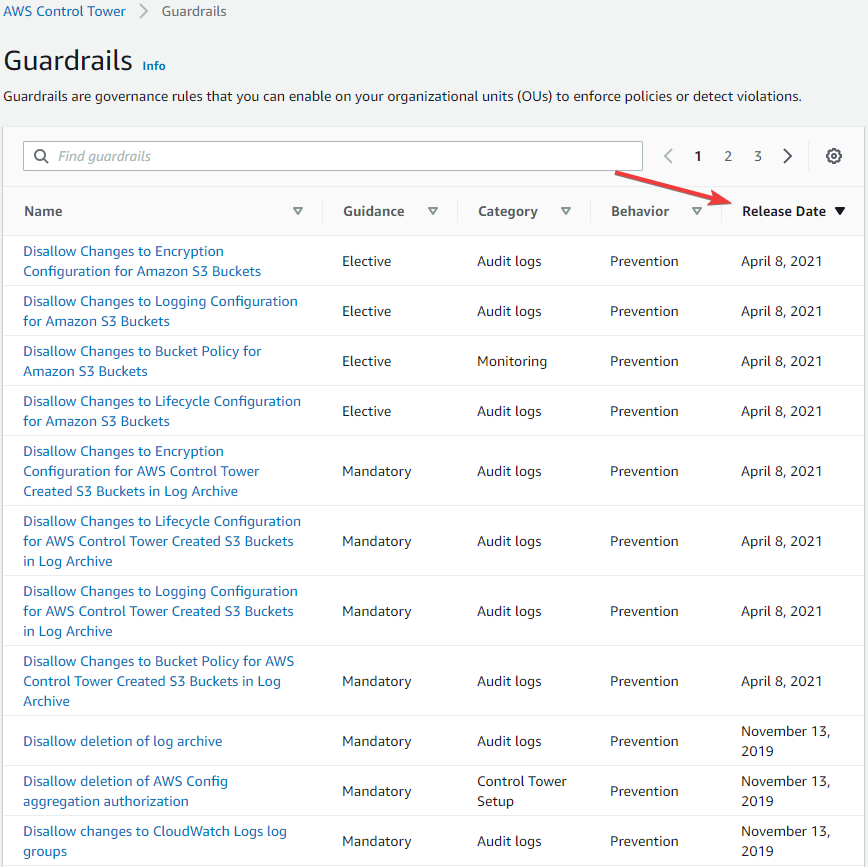
Task: Click the Release Date column header
Action: point(784,211)
